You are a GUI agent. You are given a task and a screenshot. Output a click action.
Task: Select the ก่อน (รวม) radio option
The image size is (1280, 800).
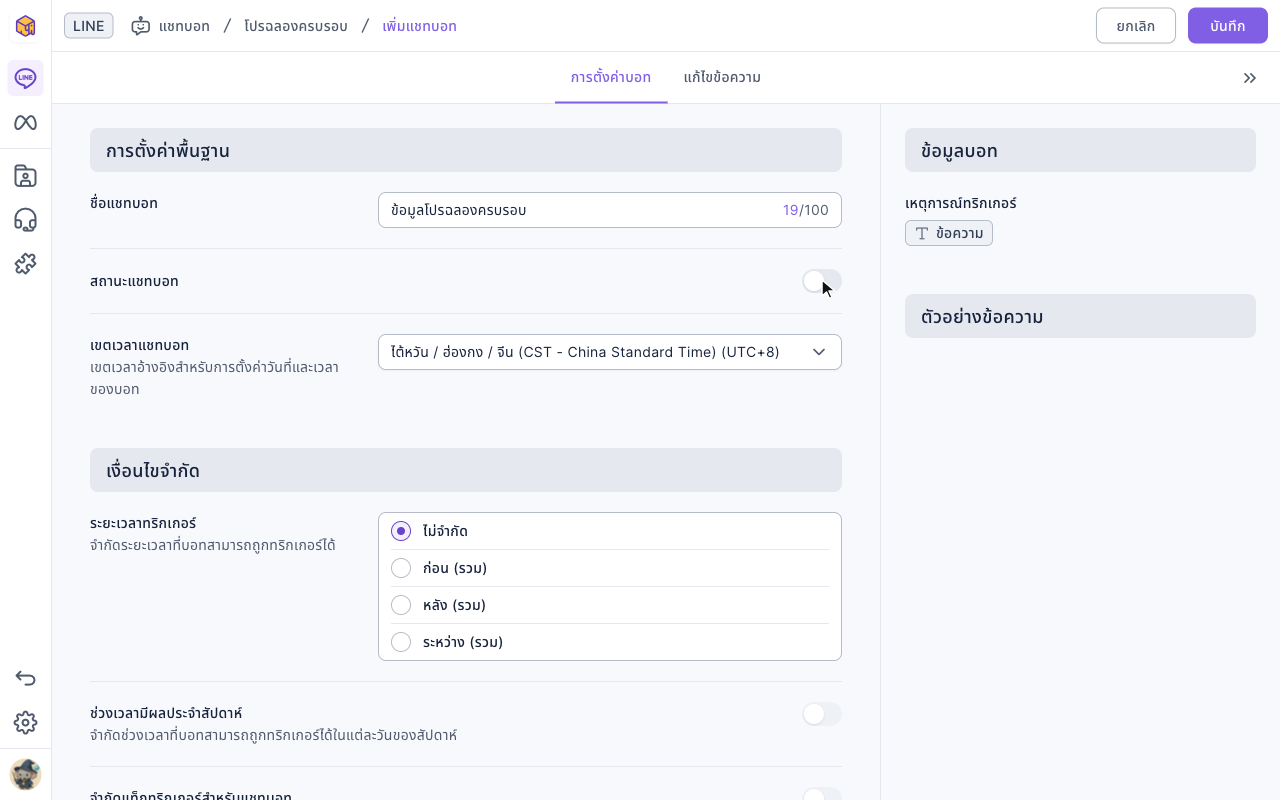coord(401,568)
